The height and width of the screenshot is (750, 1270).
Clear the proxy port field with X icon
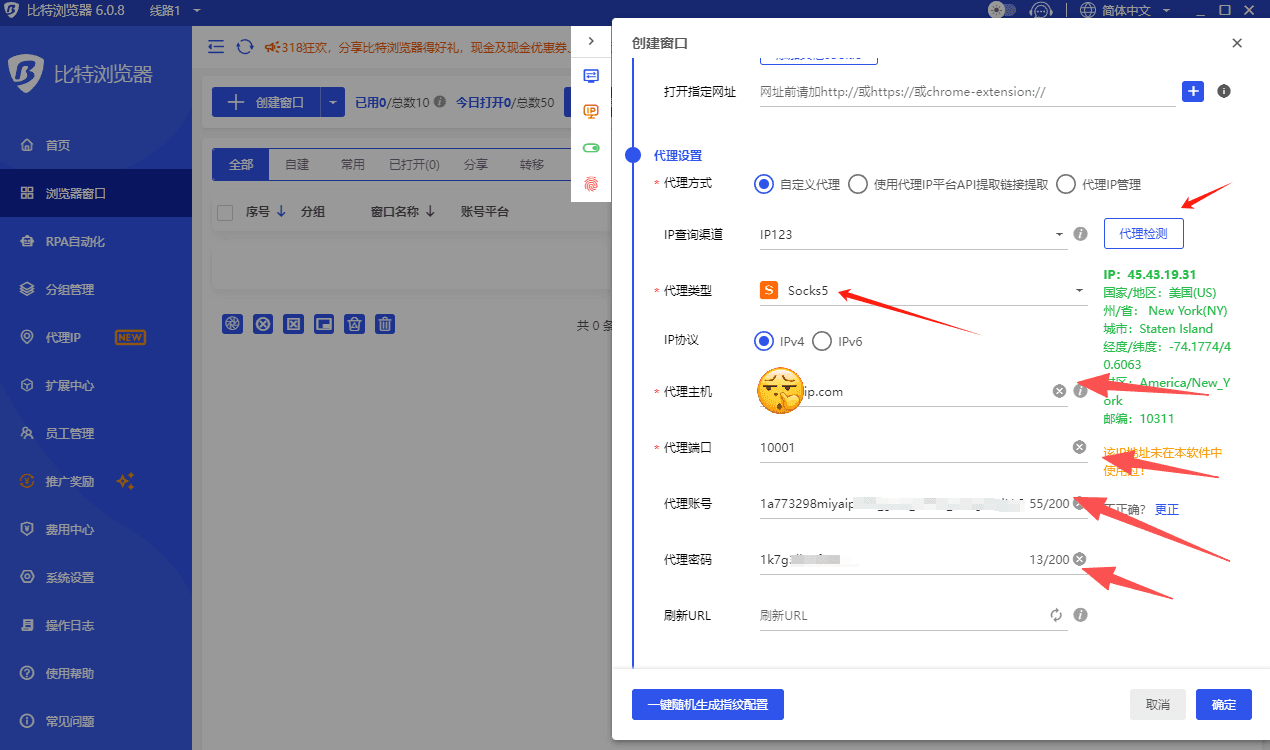(1080, 447)
